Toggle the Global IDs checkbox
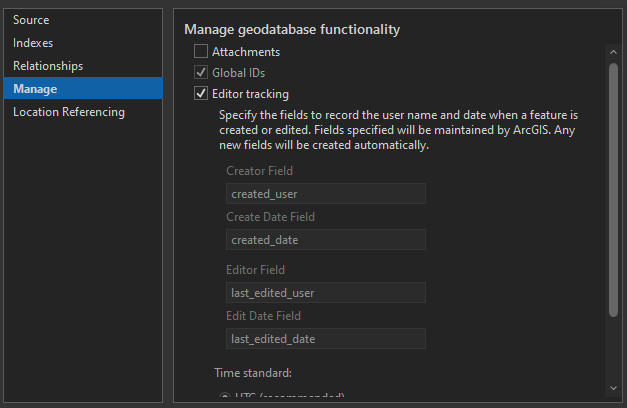Viewport: 627px width, 408px height. click(x=201, y=73)
